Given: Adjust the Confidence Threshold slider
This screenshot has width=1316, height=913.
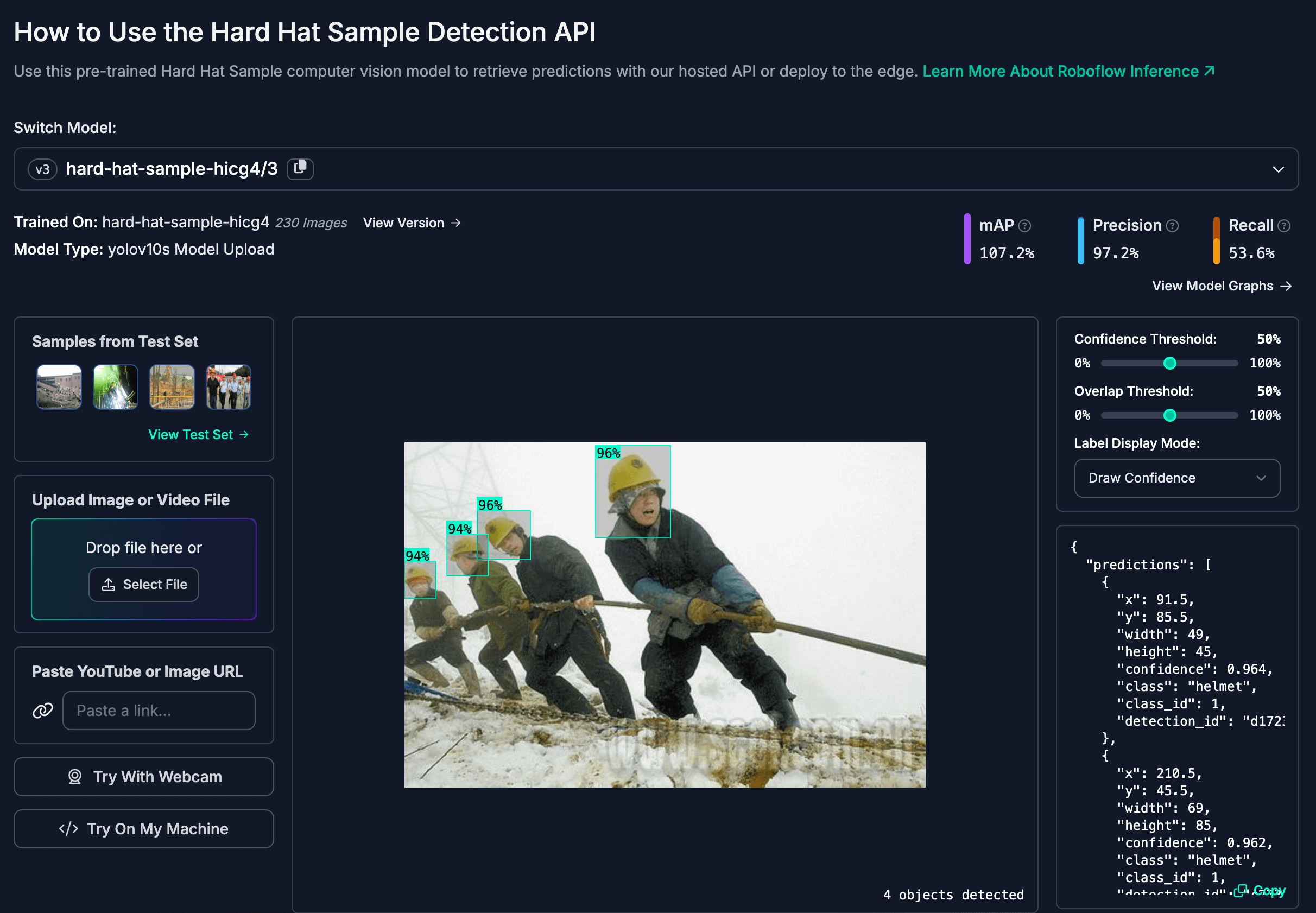Looking at the screenshot, I should pyautogui.click(x=1170, y=363).
